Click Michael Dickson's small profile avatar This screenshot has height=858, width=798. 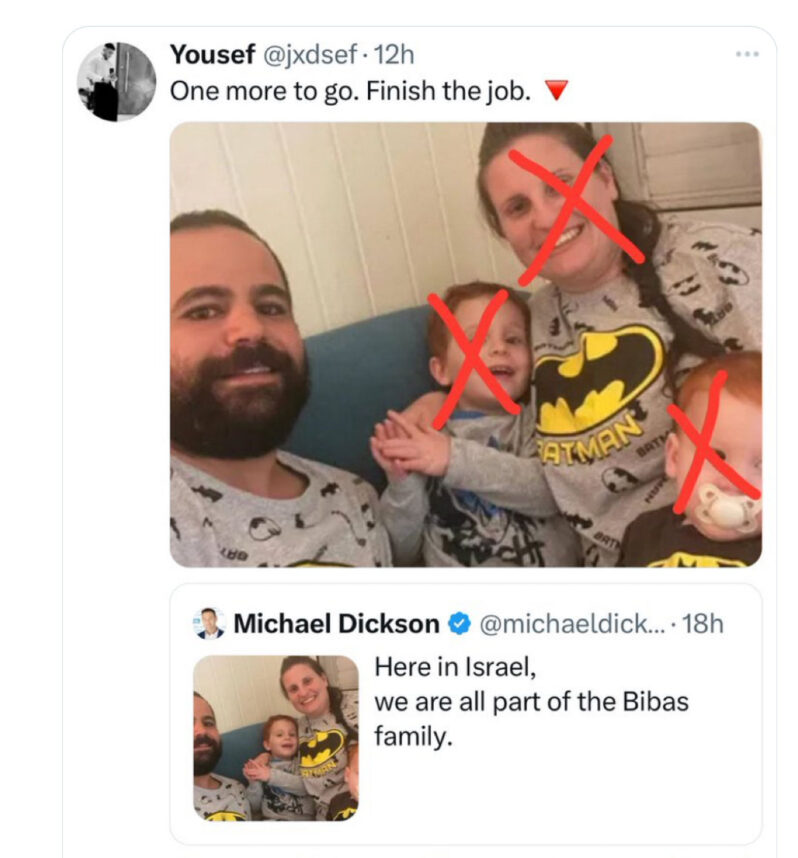point(209,624)
